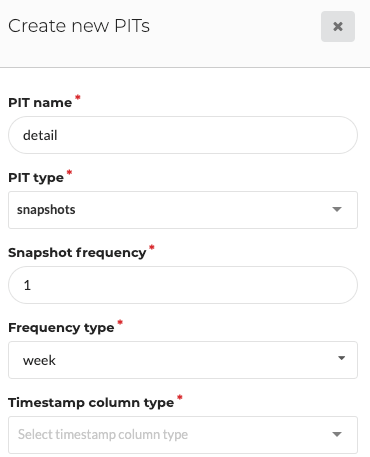Screen dimensions: 370x457
Task: Click the 'PIT type' label
Action: (x=36, y=178)
